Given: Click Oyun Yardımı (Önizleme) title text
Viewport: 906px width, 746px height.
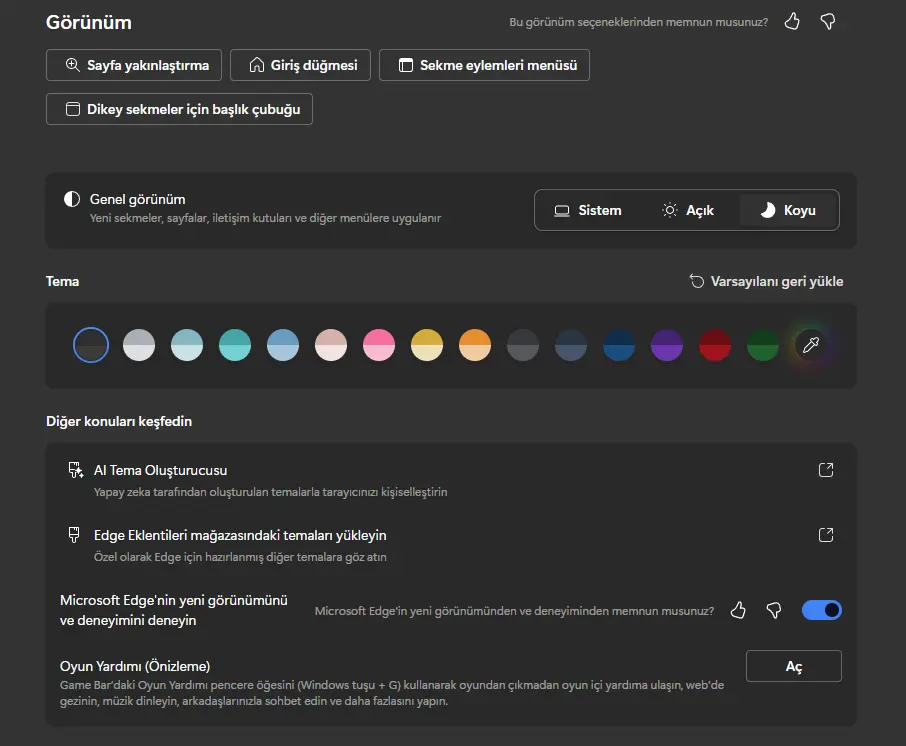Looking at the screenshot, I should (135, 666).
